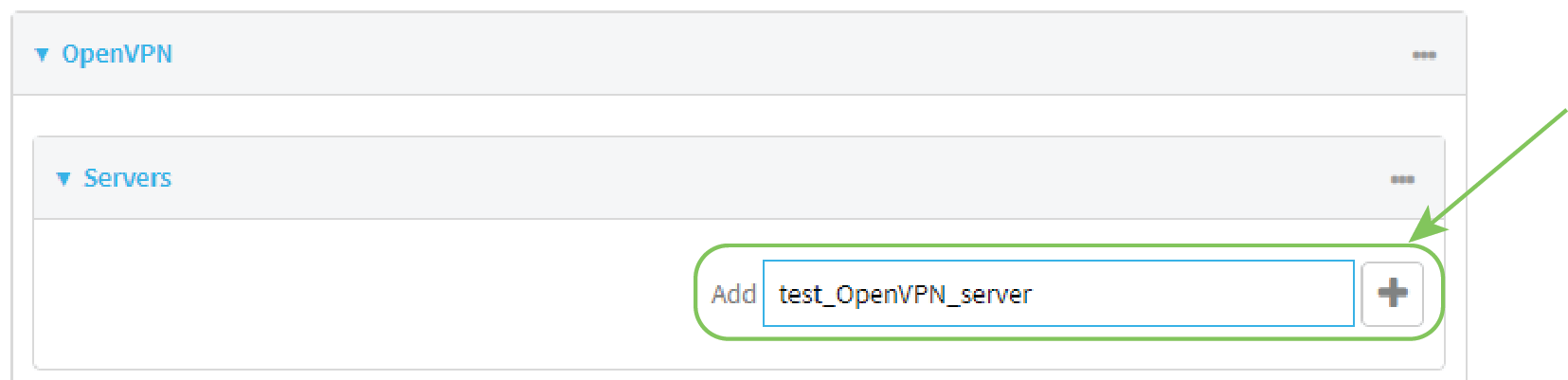Click the Servers section title

(x=127, y=178)
